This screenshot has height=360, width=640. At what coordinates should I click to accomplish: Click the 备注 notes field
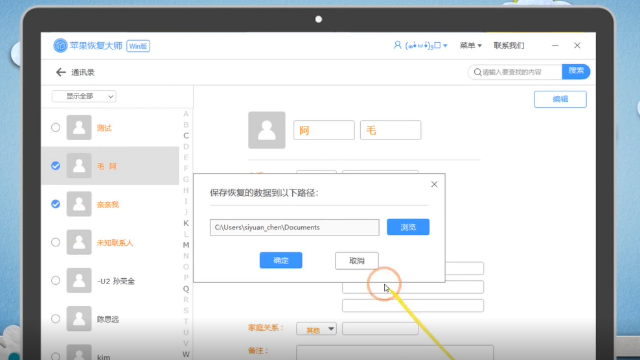(395, 352)
